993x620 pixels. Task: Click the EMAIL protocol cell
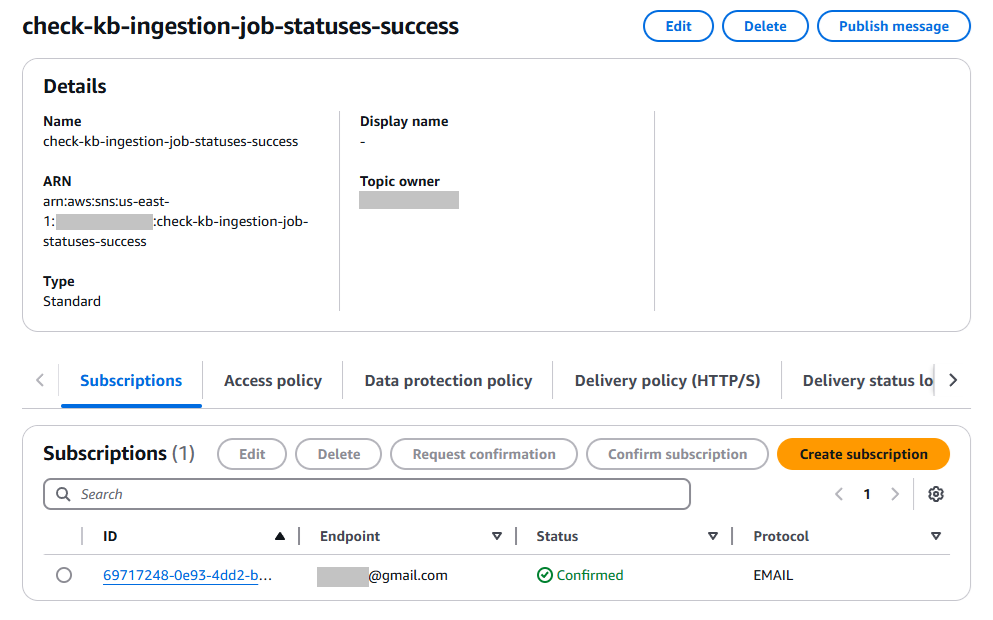pyautogui.click(x=773, y=575)
